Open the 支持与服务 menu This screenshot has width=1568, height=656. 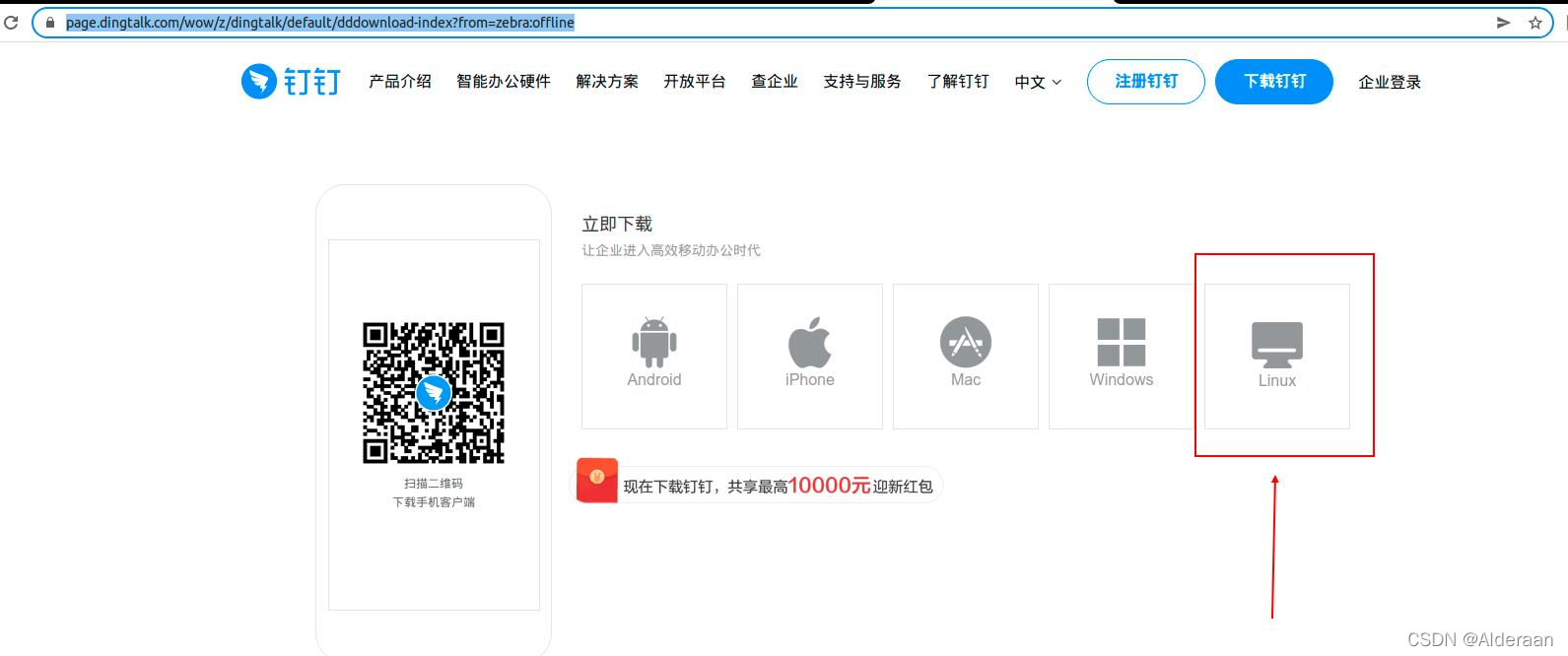click(x=862, y=81)
